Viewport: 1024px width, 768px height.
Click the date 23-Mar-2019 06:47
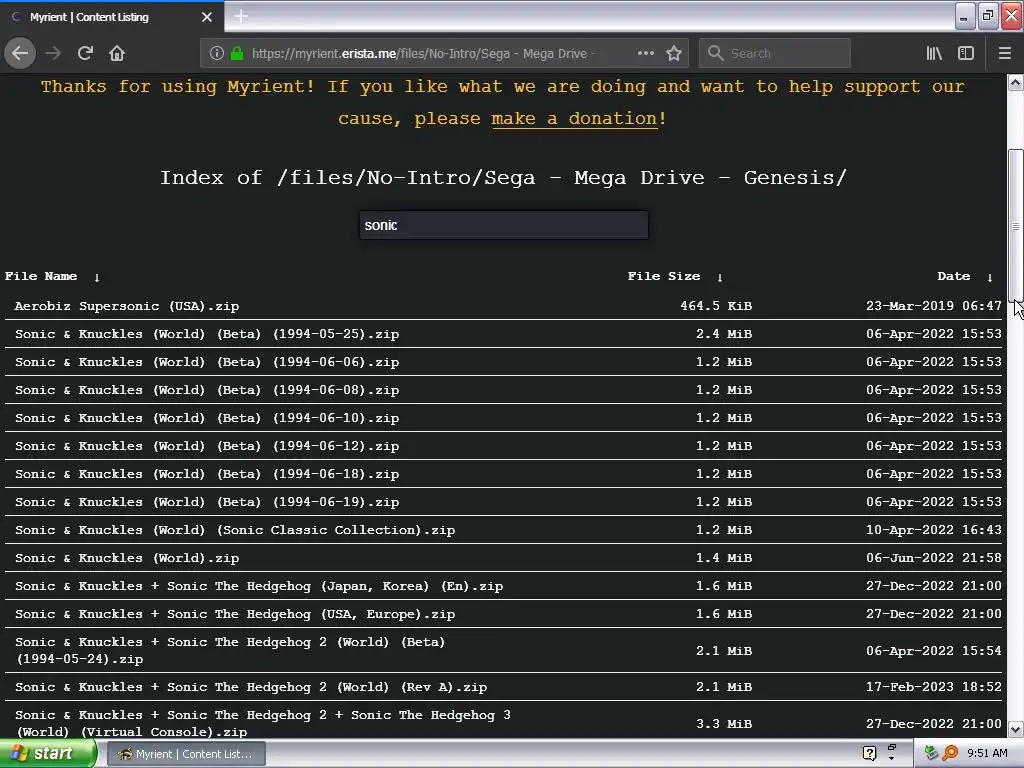click(x=933, y=306)
